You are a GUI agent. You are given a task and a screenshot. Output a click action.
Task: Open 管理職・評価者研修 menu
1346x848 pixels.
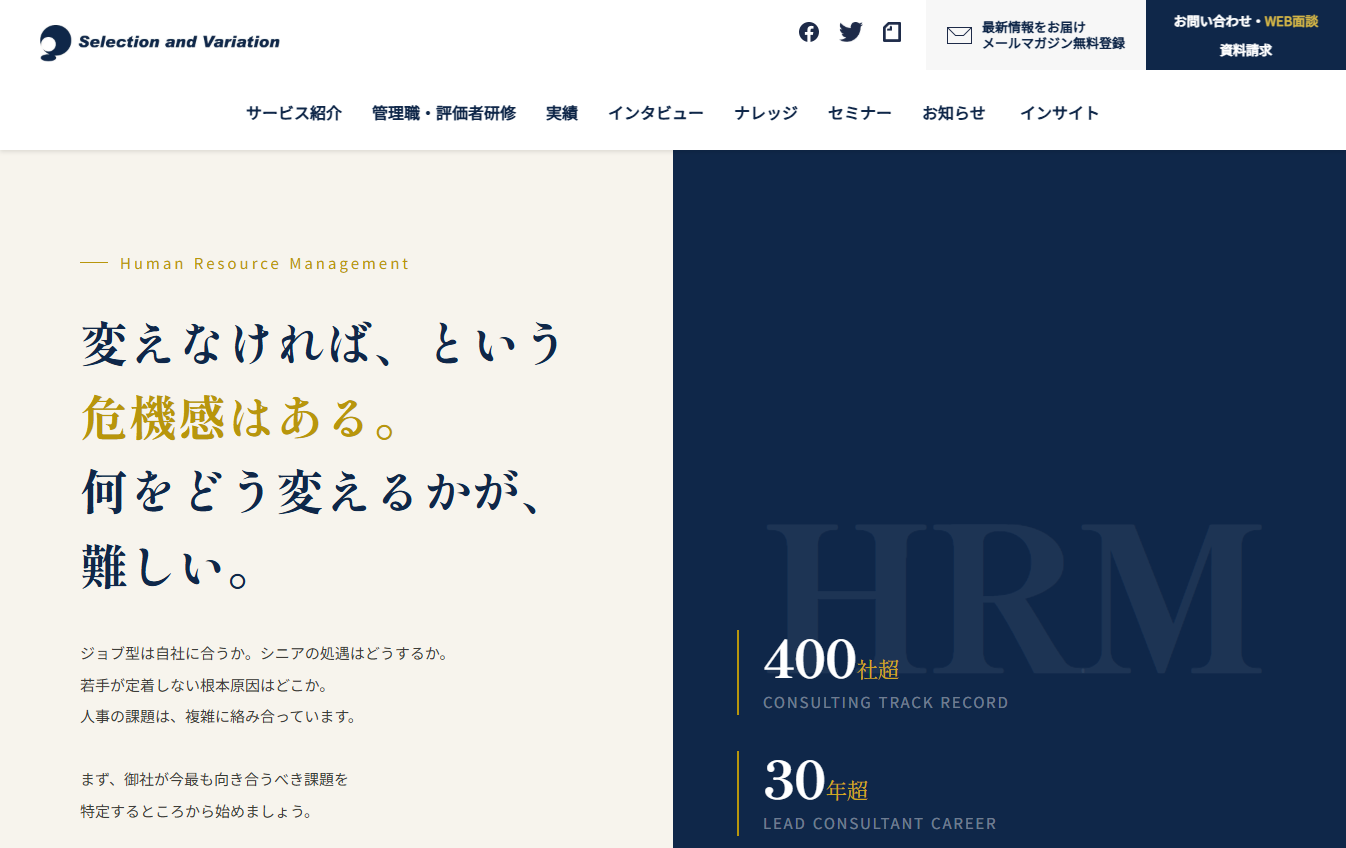click(x=444, y=113)
